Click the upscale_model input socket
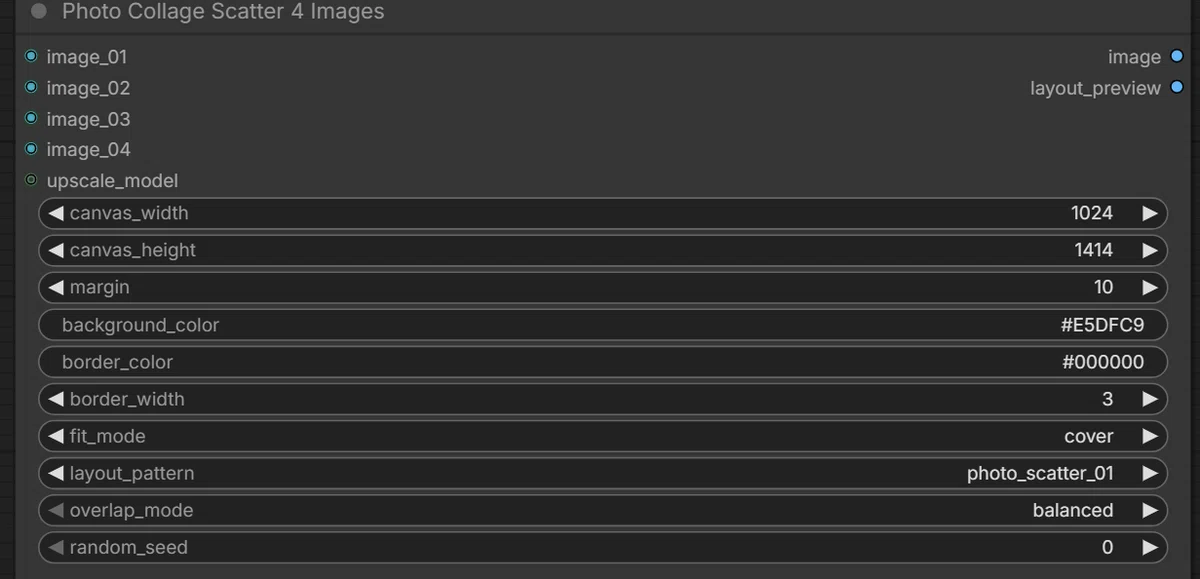The image size is (1200, 579). pos(31,180)
